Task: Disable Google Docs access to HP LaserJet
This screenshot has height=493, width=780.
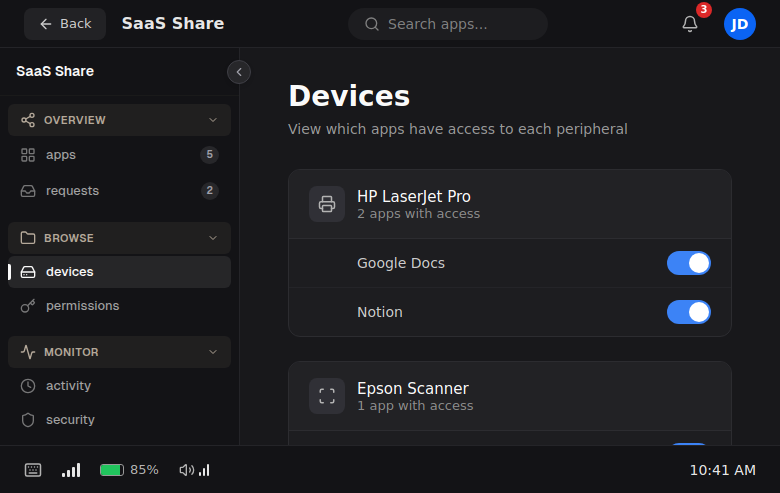Action: (689, 263)
